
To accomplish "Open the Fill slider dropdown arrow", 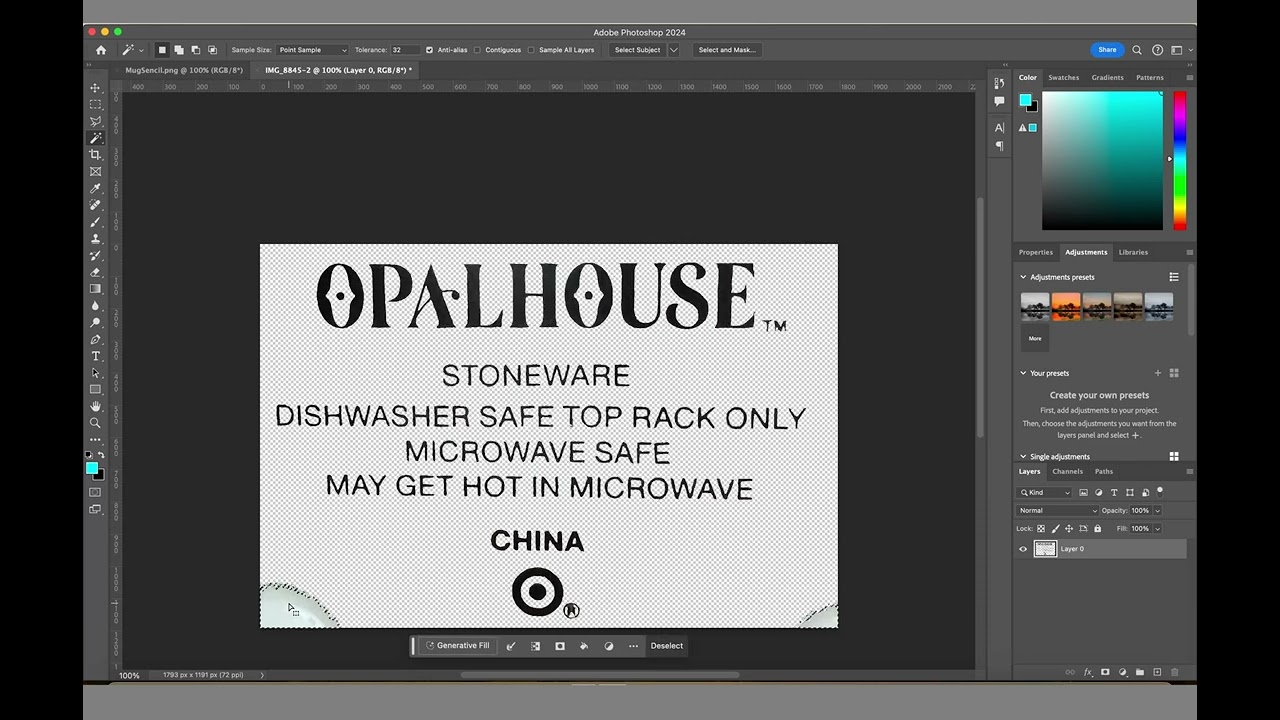I will 1158,528.
